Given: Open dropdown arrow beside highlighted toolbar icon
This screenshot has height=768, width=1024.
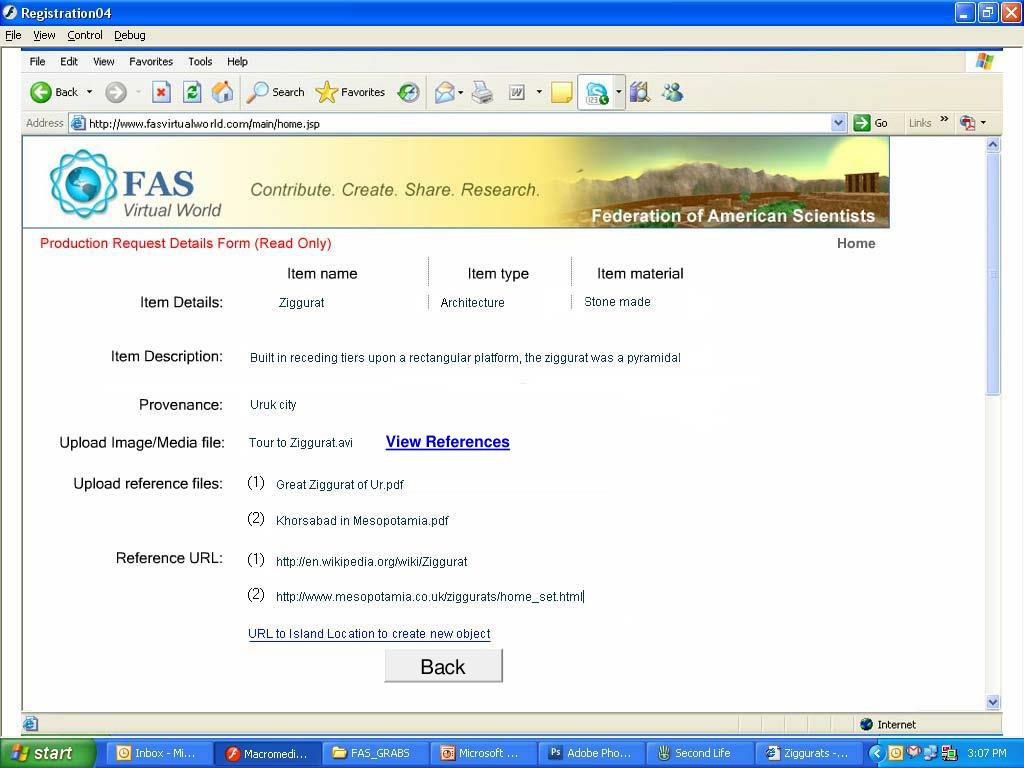Looking at the screenshot, I should [x=618, y=92].
